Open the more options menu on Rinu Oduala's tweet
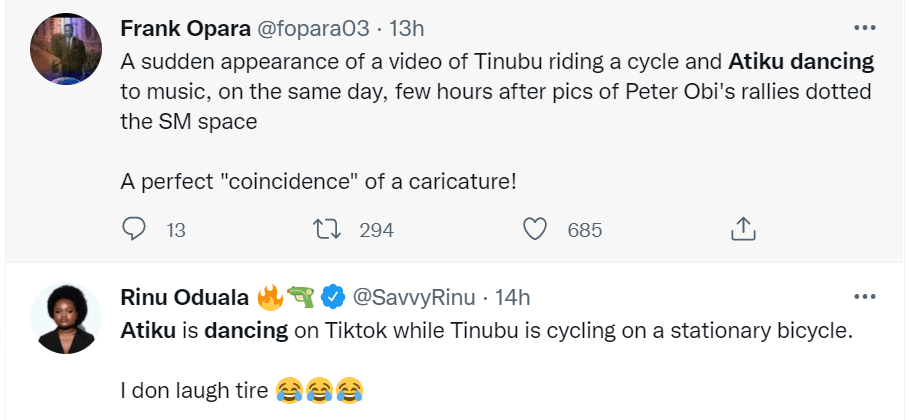 [x=862, y=296]
